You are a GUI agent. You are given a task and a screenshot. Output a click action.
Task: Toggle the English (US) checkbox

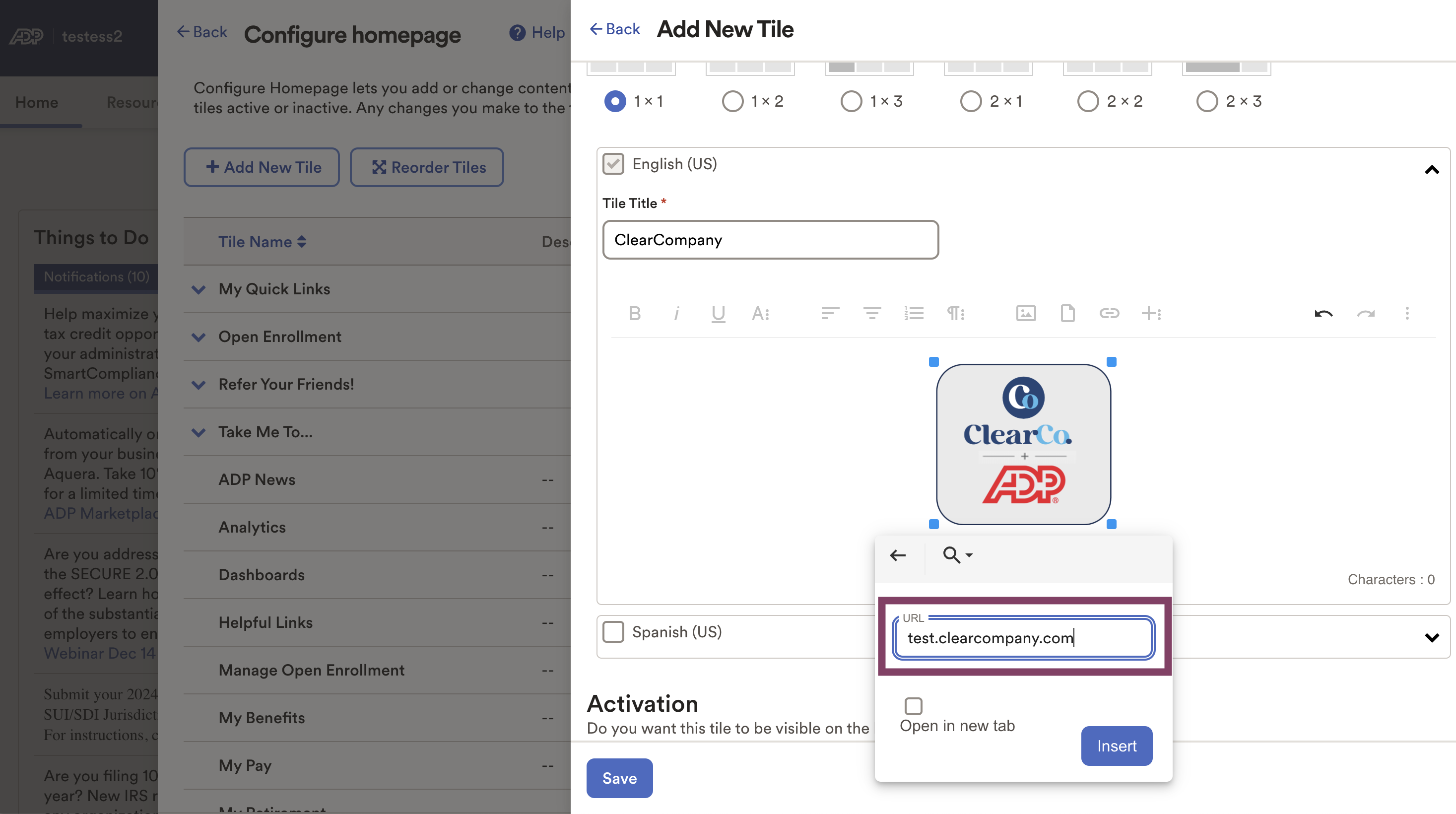pyautogui.click(x=613, y=164)
